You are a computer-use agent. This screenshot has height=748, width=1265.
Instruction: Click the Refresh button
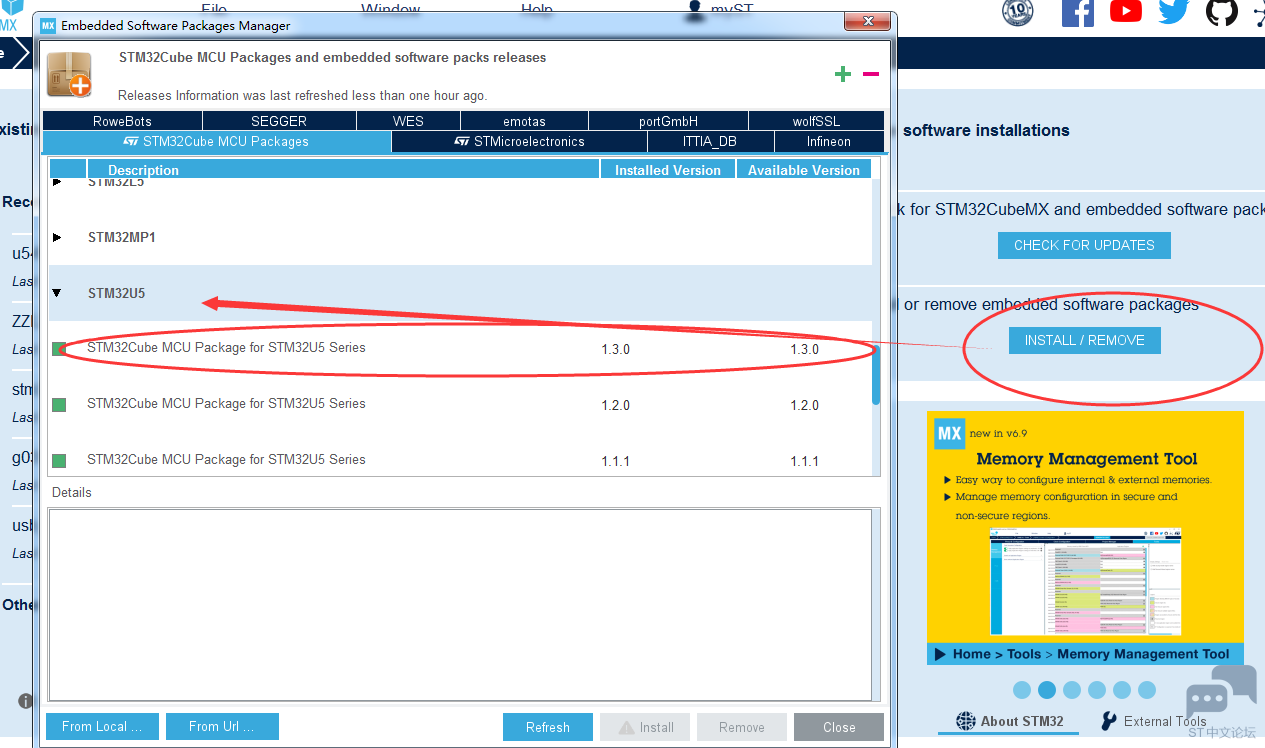coord(548,727)
